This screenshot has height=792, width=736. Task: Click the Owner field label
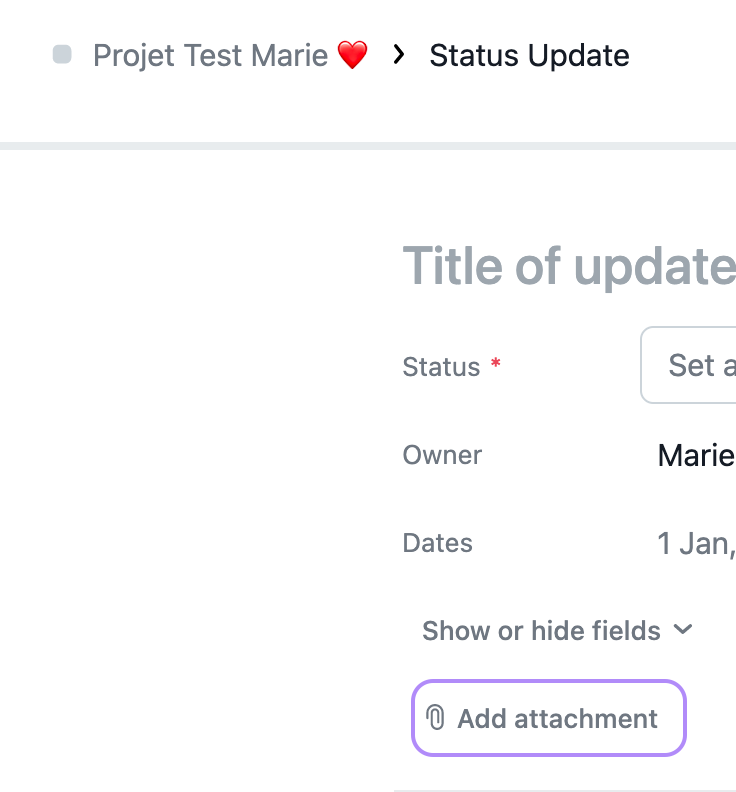(442, 455)
